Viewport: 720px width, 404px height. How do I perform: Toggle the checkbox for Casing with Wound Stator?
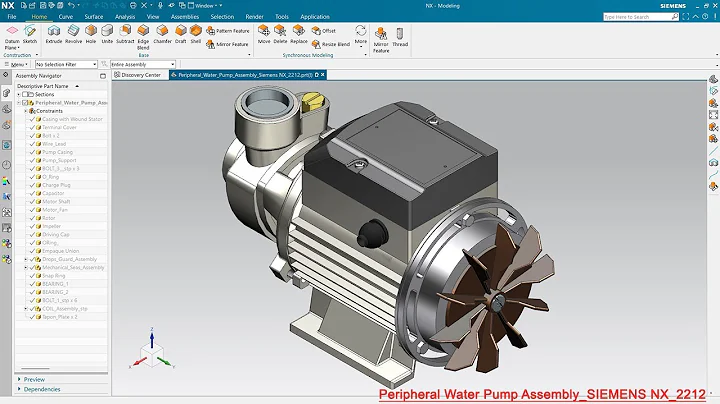[x=32, y=119]
